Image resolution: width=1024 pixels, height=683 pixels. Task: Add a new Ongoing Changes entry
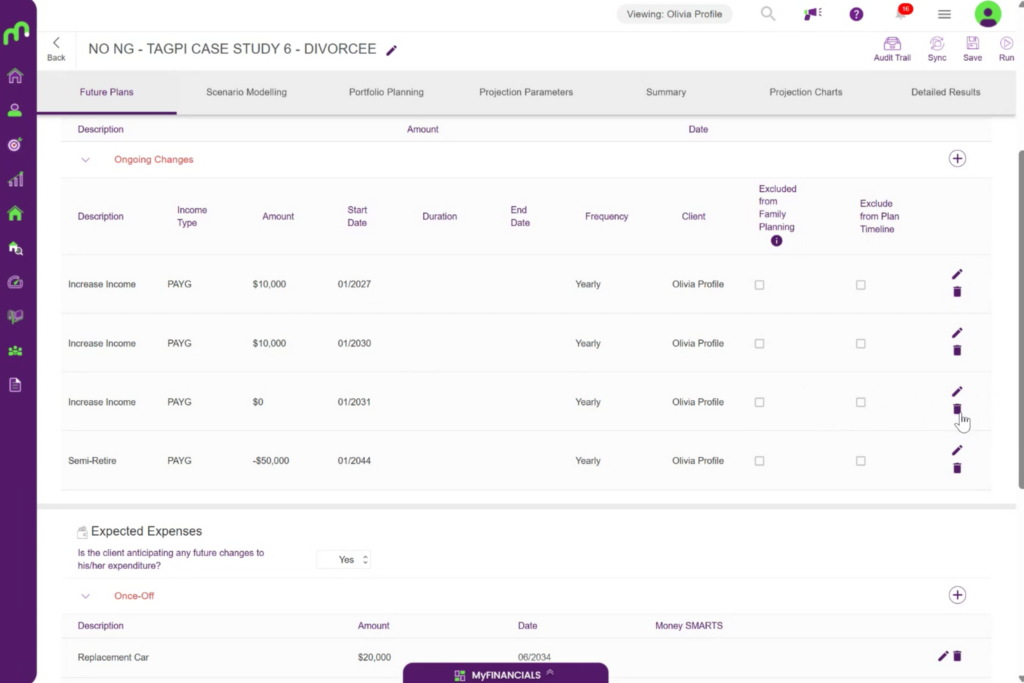pos(957,159)
